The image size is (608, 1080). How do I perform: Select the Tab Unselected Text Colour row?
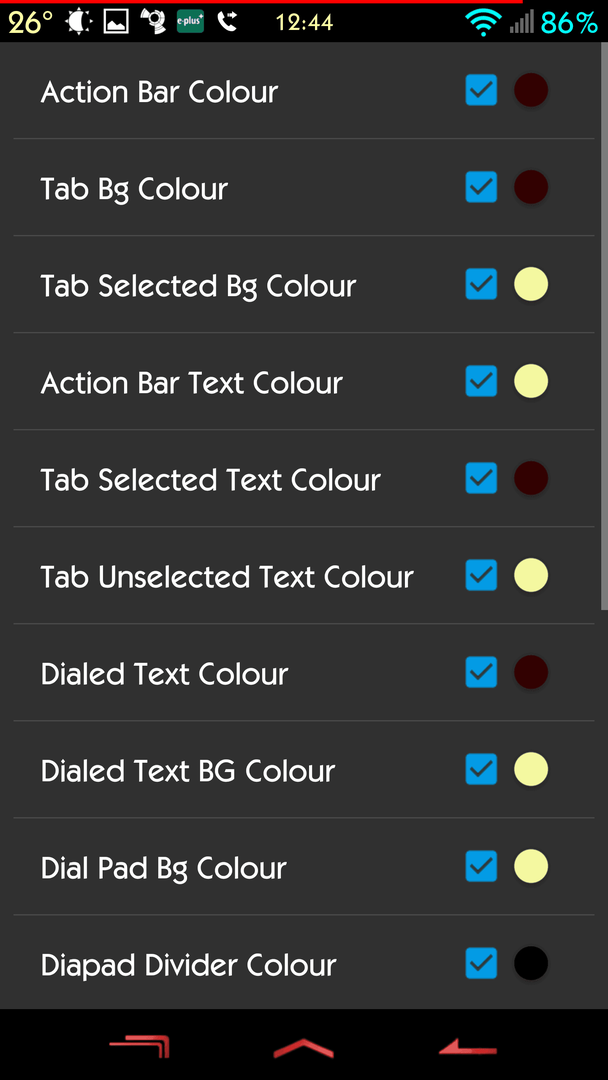304,576
